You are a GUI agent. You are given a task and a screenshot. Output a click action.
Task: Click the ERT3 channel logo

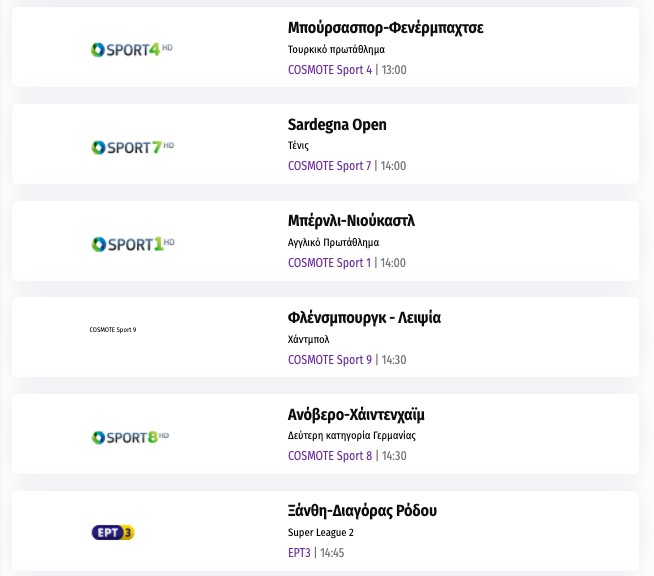(x=112, y=532)
